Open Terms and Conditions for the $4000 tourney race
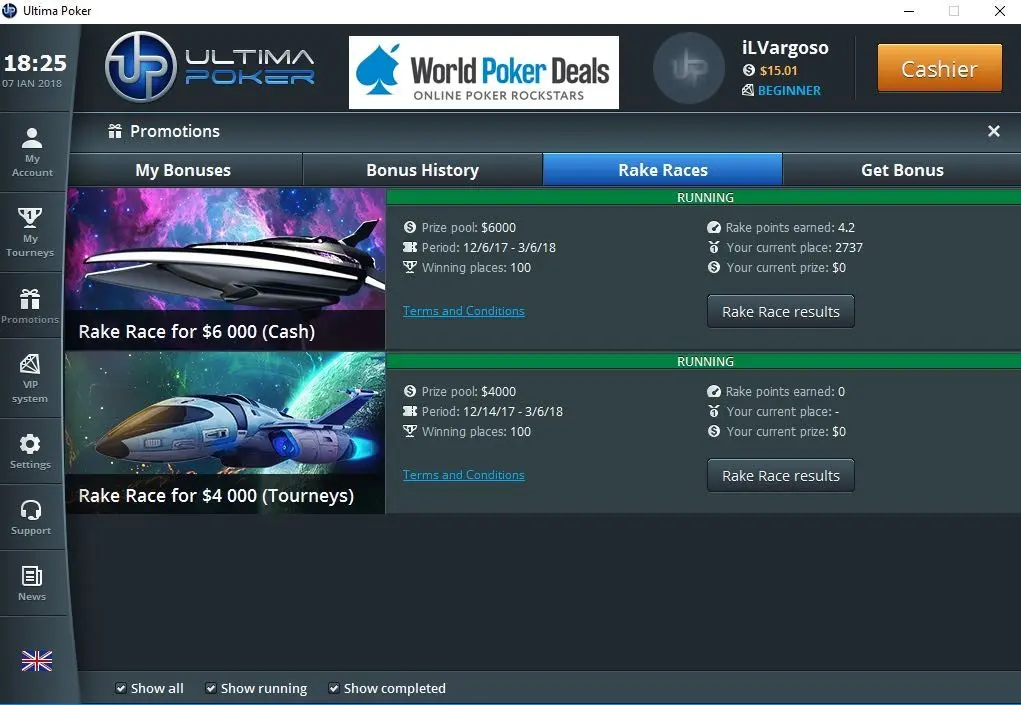The width and height of the screenshot is (1021, 705). [463, 475]
